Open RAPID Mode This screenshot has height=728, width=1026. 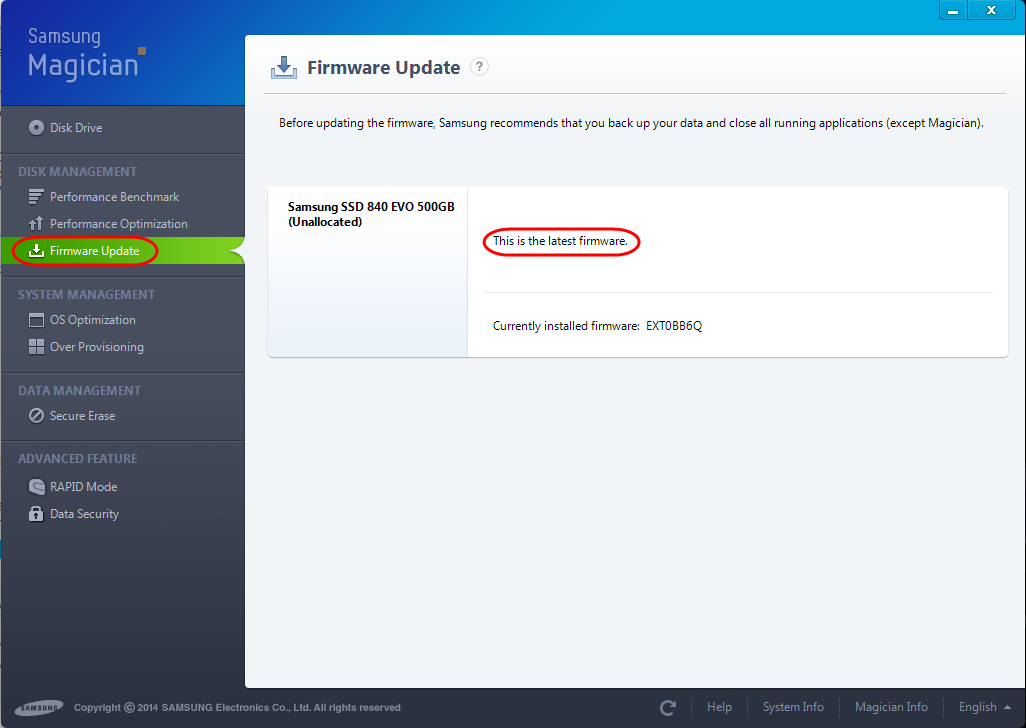pos(84,487)
